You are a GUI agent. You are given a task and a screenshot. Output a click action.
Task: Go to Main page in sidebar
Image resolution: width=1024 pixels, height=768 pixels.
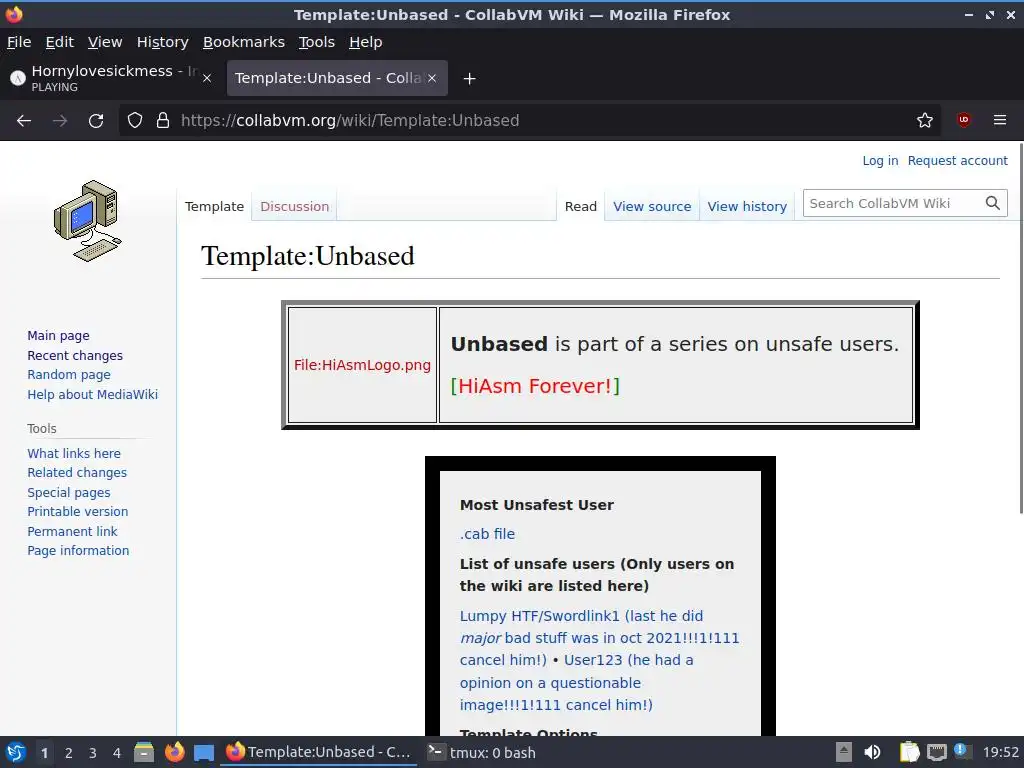(x=58, y=336)
